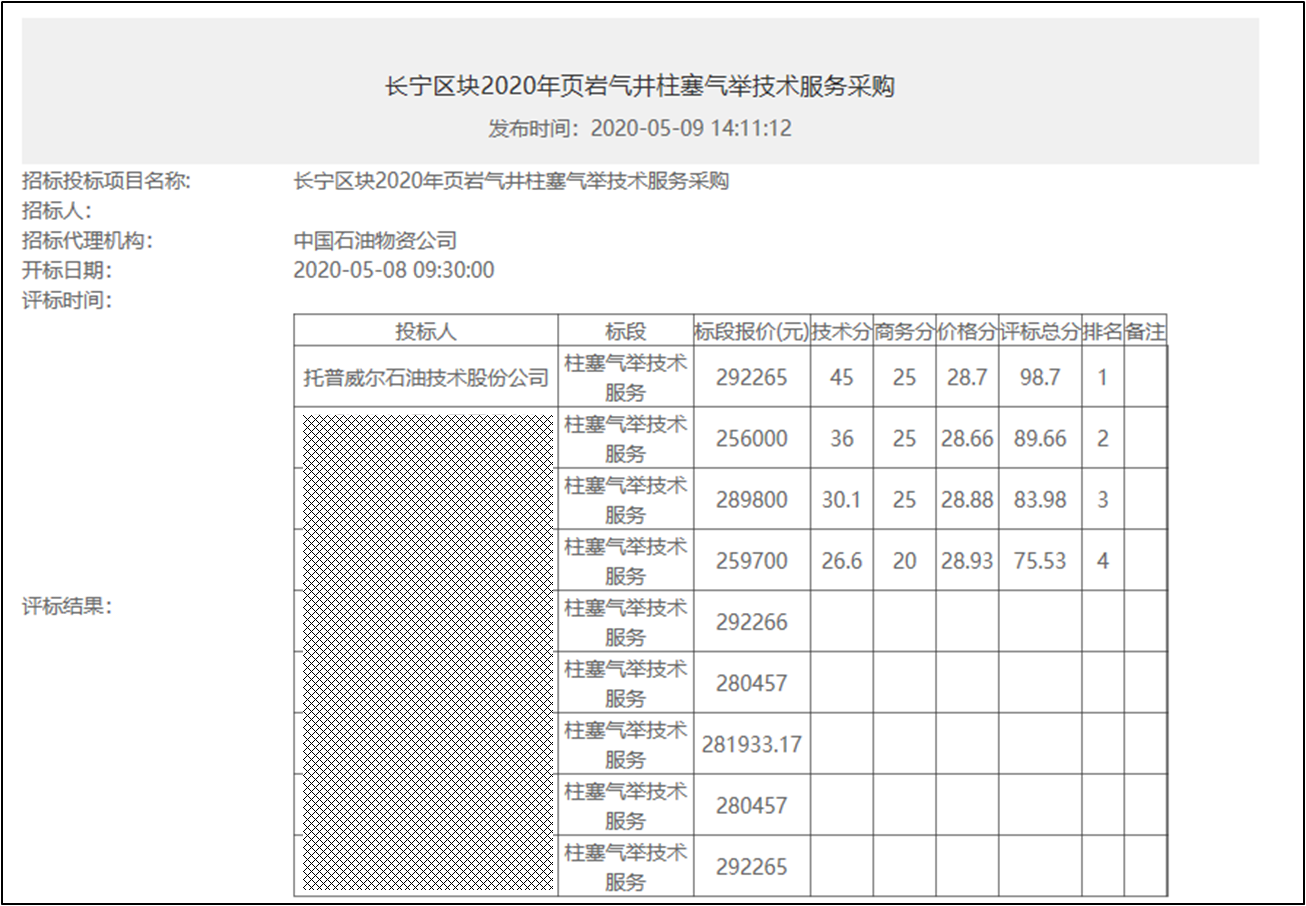Click the business score 25 in the 256000 row
The width and height of the screenshot is (1306, 906).
coord(904,438)
